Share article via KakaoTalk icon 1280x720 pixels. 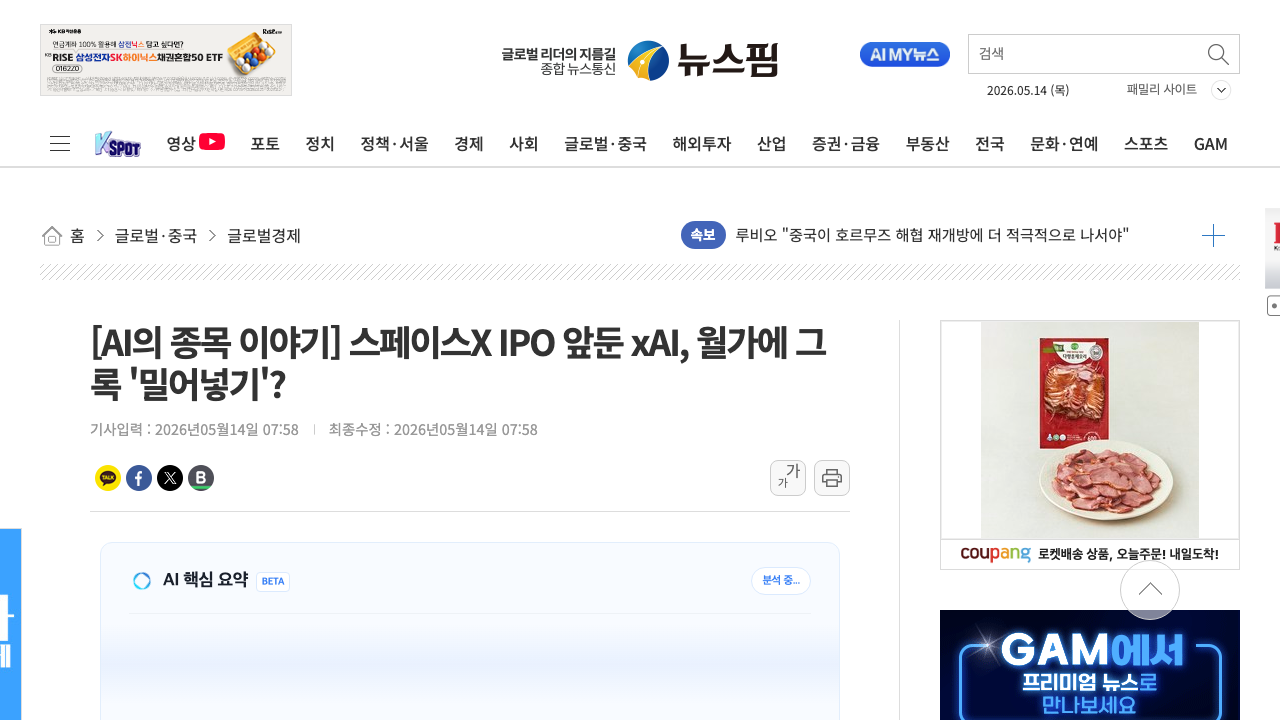click(x=108, y=478)
